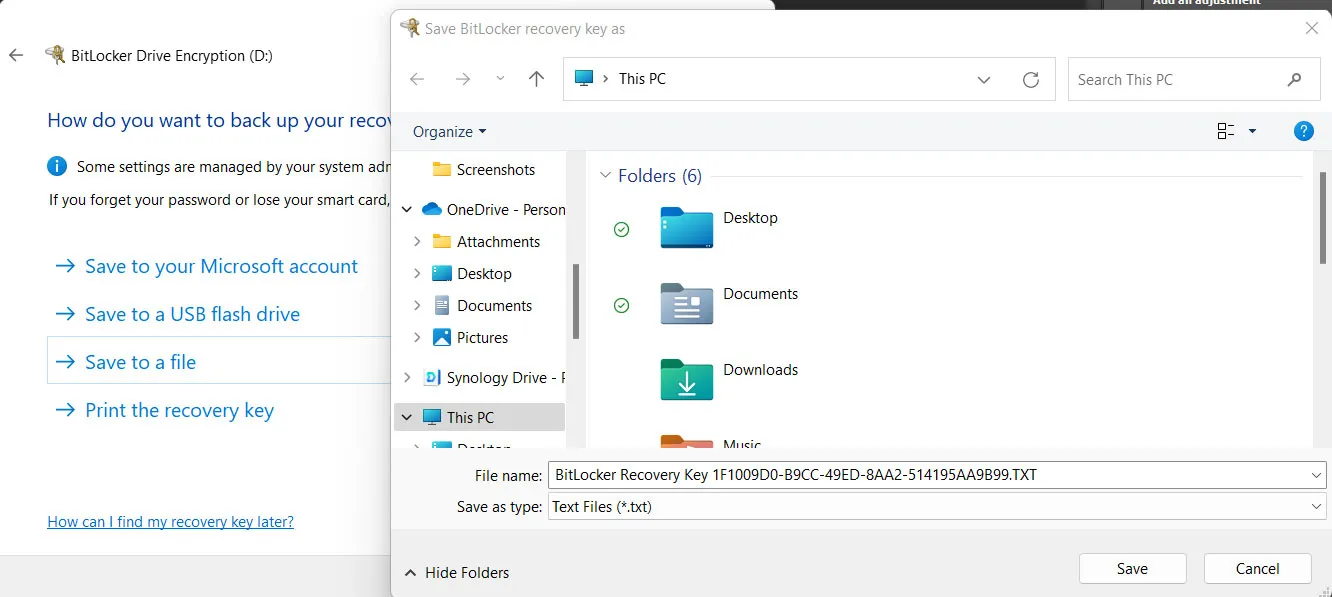Choose Save to your Microsoft account

pyautogui.click(x=206, y=266)
